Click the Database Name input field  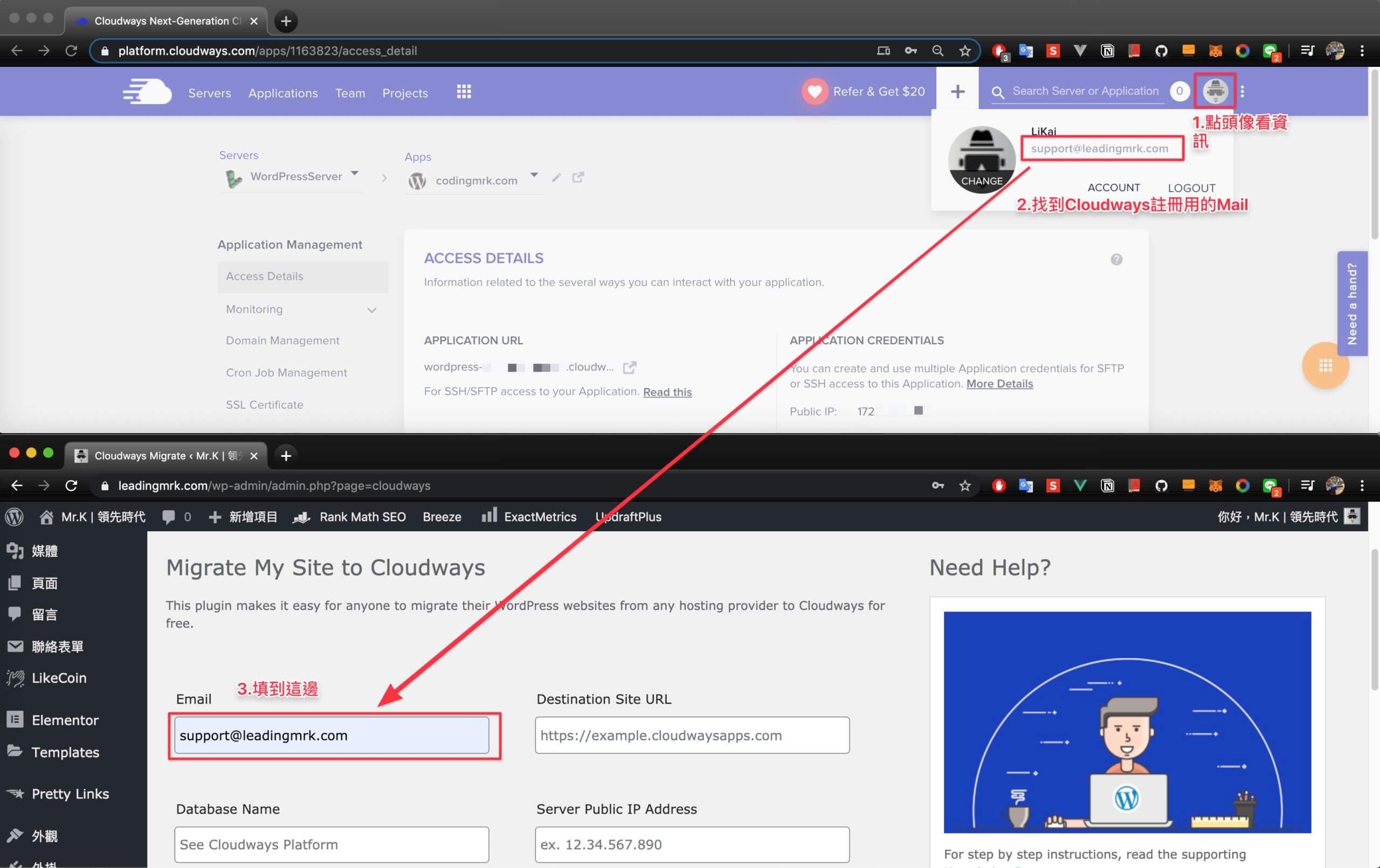tap(331, 845)
